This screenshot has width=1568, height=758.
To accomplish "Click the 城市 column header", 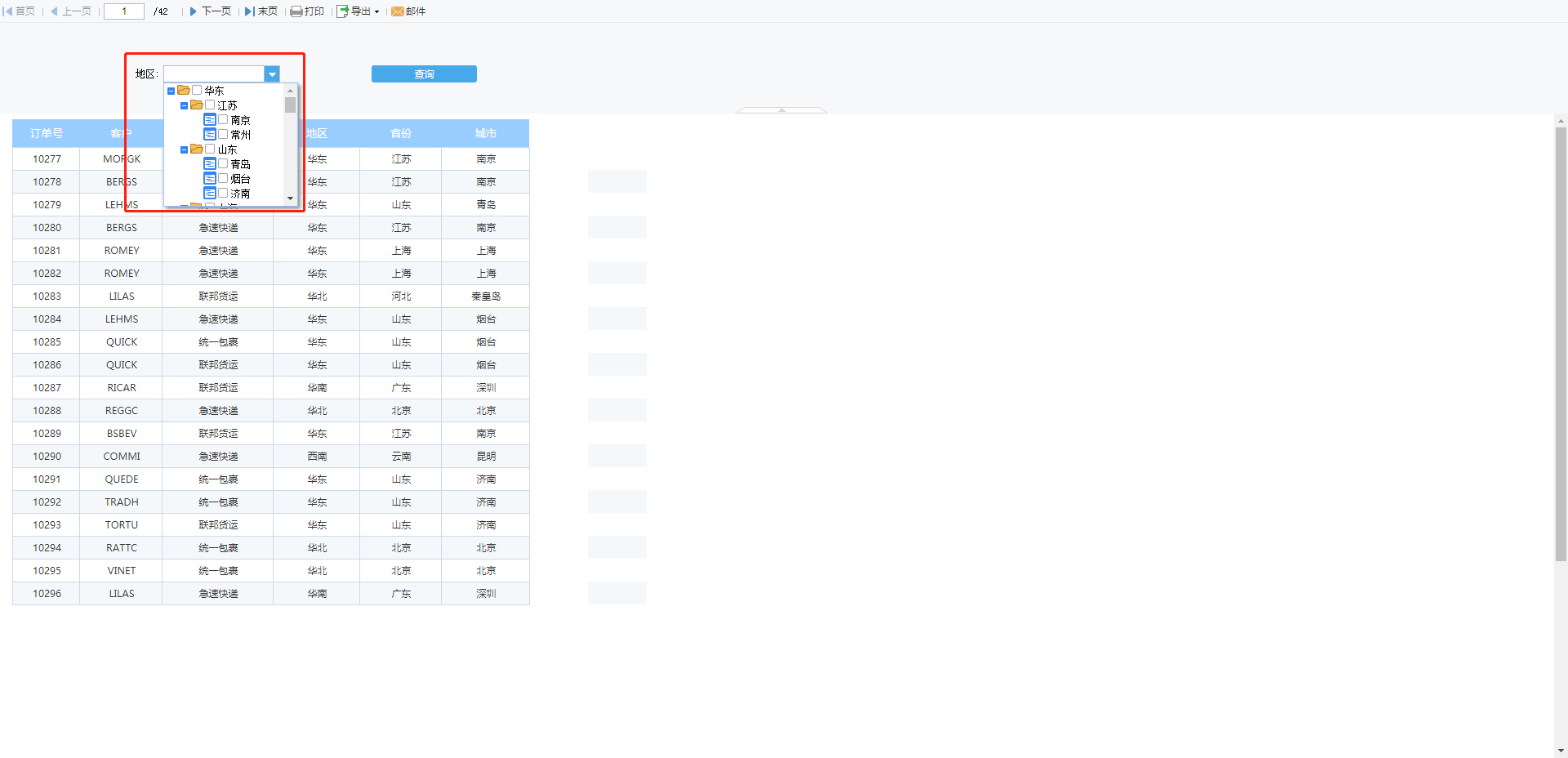I will point(486,134).
